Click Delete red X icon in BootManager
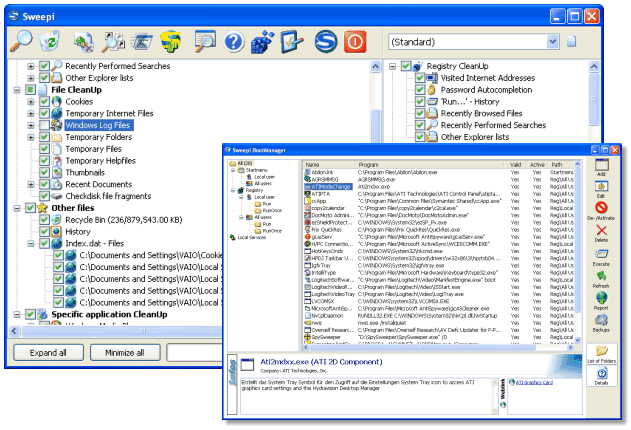 pos(601,230)
